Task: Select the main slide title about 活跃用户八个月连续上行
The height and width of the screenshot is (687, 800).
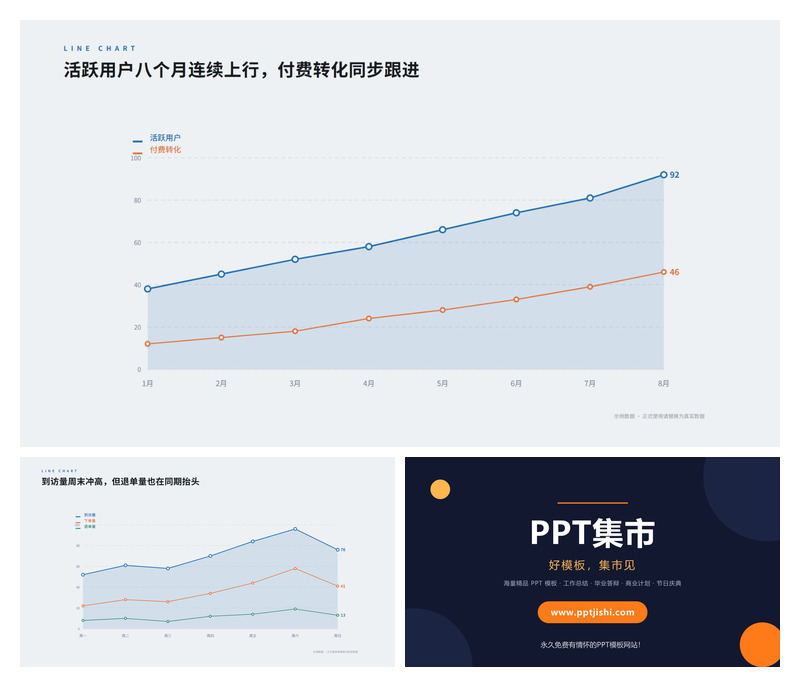Action: pyautogui.click(x=241, y=70)
